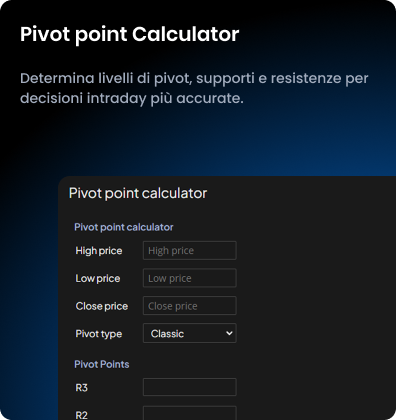
Task: Click the R3 result field
Action: [x=190, y=387]
